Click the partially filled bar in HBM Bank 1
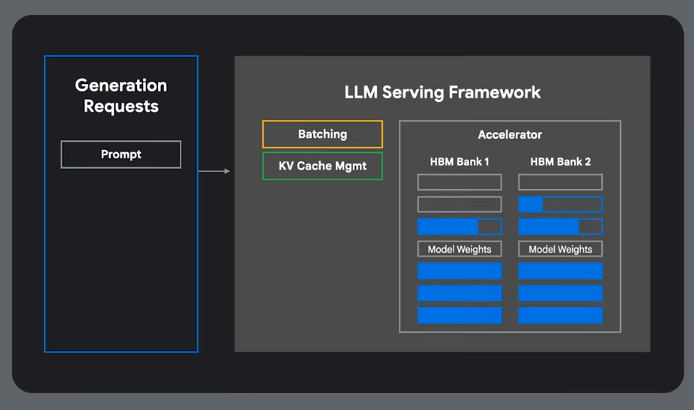 coord(459,226)
